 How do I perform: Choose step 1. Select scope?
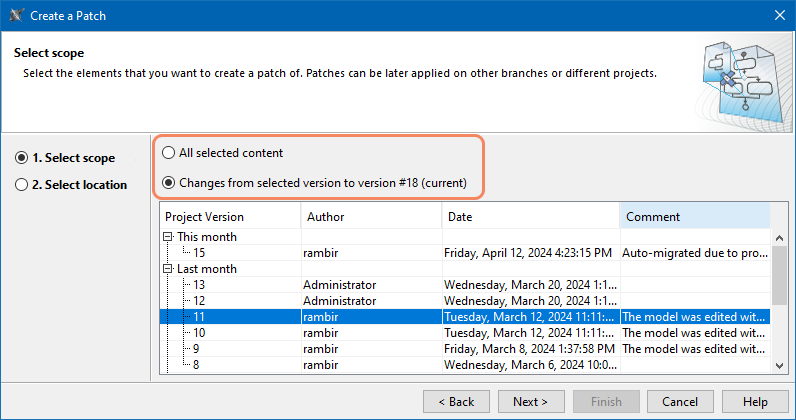[x=21, y=158]
